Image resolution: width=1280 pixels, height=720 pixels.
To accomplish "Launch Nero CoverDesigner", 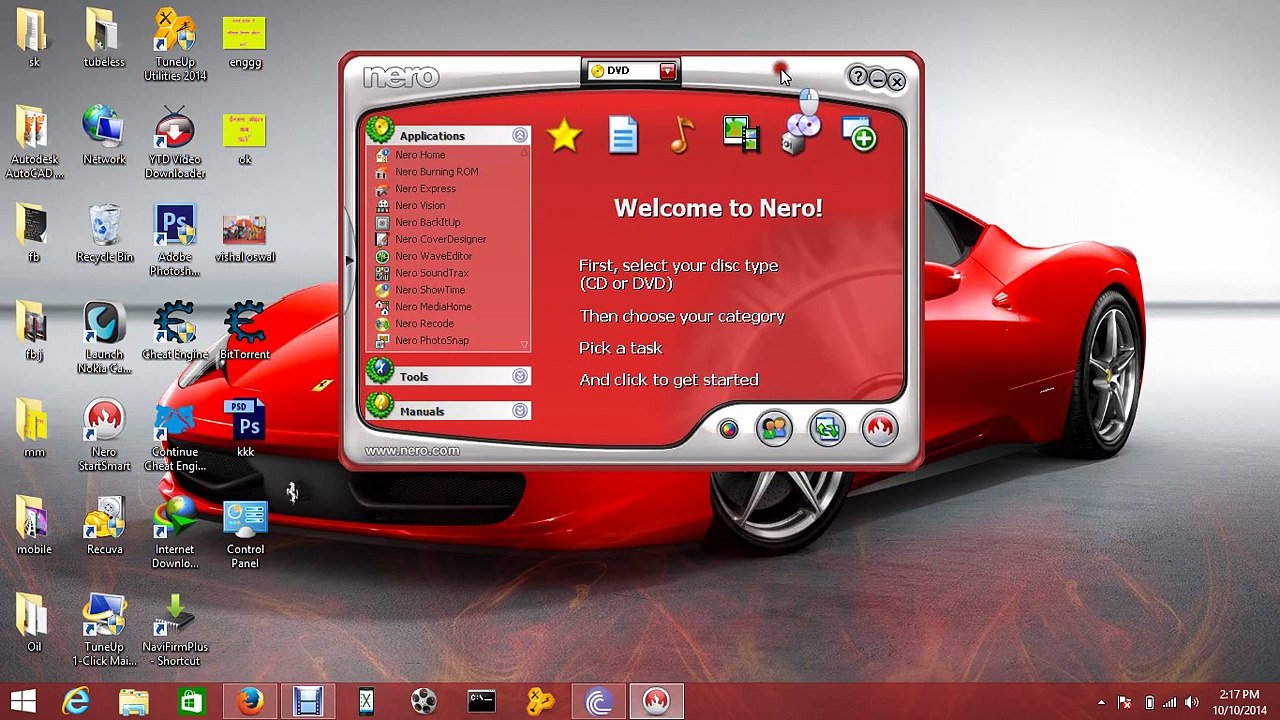I will [x=440, y=240].
